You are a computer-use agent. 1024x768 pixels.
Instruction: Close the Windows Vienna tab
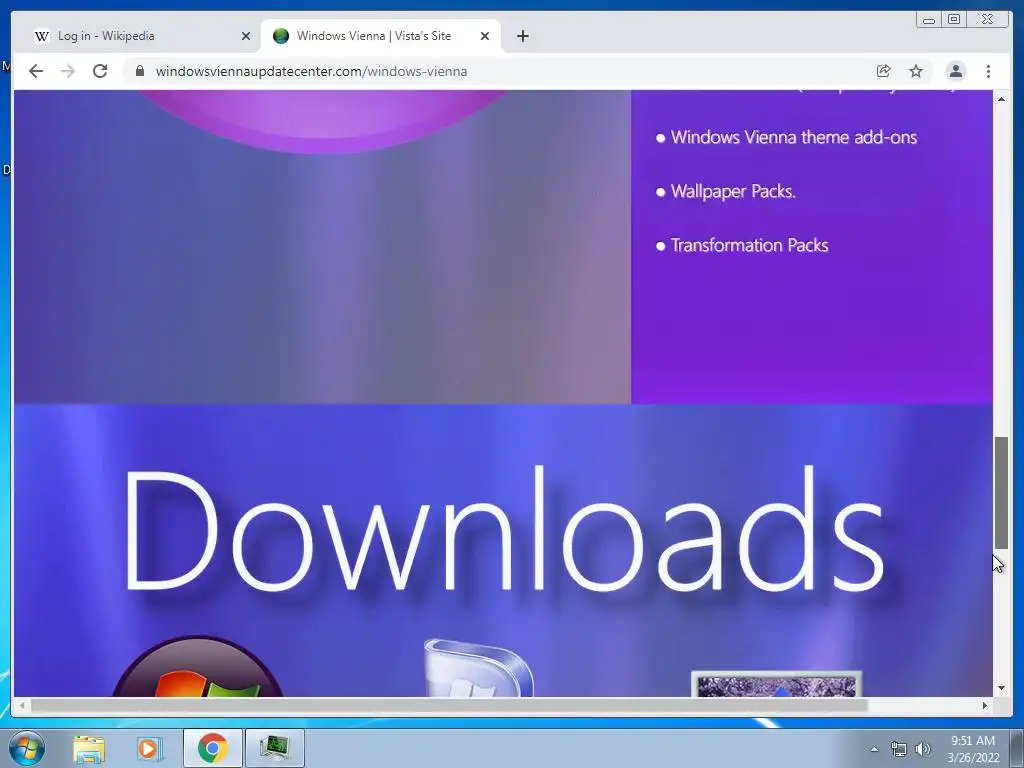(485, 36)
